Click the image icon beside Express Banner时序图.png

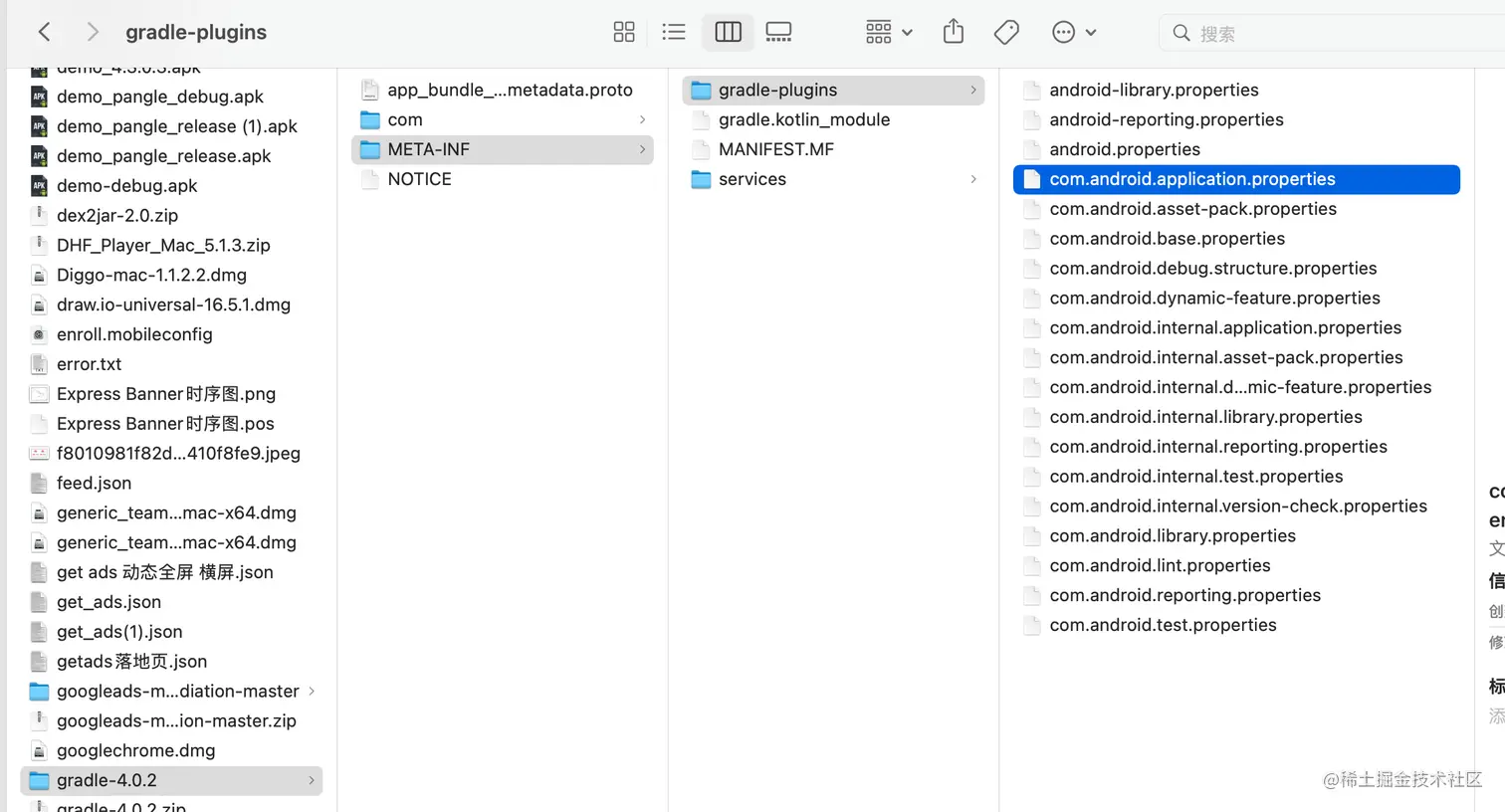39,394
